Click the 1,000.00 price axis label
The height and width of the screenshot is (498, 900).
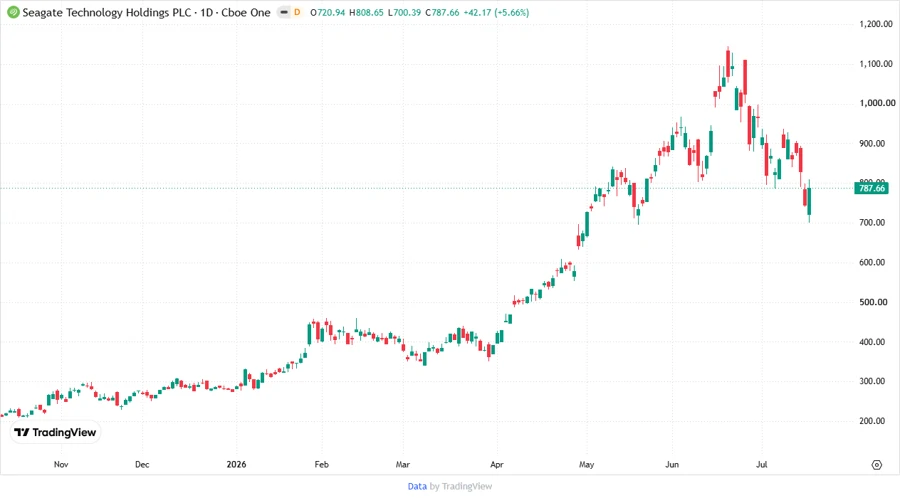coord(877,103)
